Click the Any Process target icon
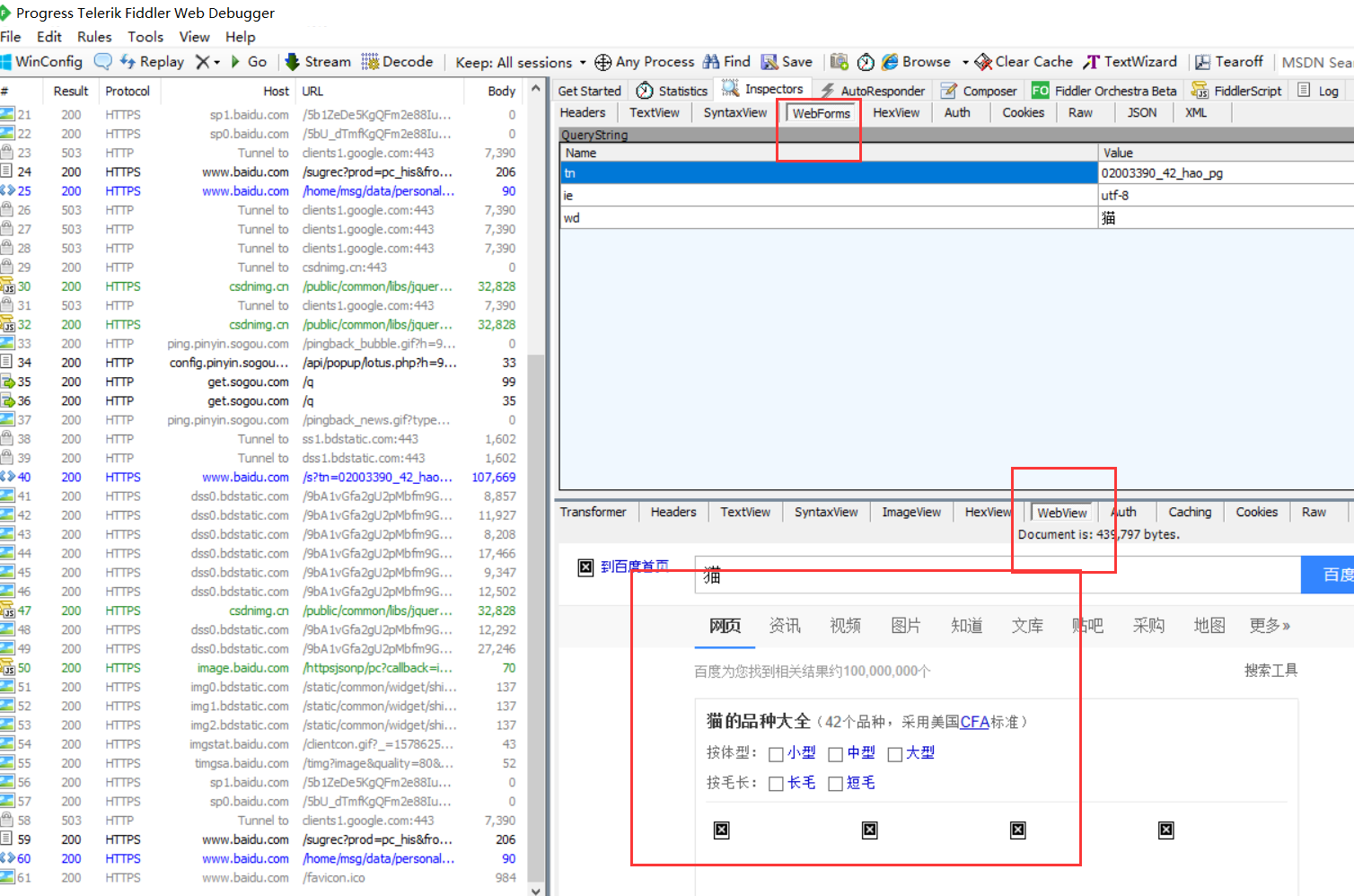1354x896 pixels. point(603,62)
